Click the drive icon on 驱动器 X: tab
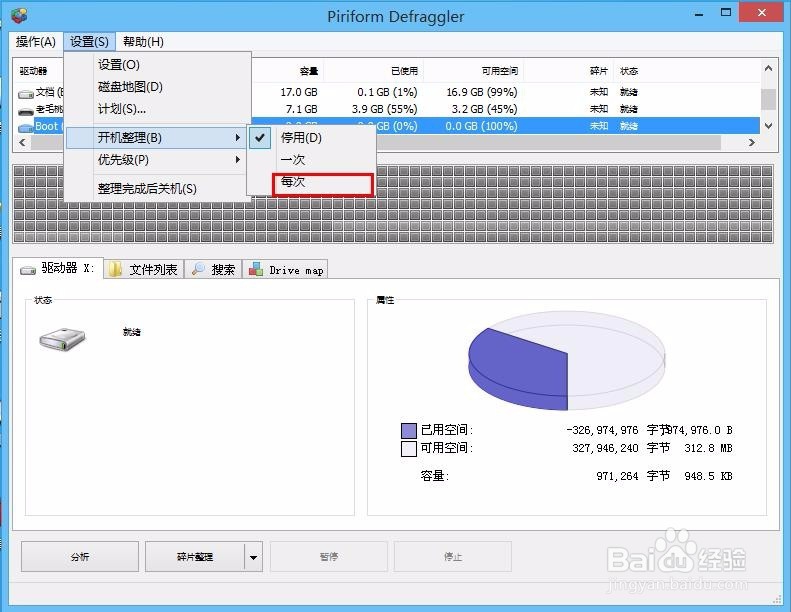The height and width of the screenshot is (612, 791). point(28,270)
